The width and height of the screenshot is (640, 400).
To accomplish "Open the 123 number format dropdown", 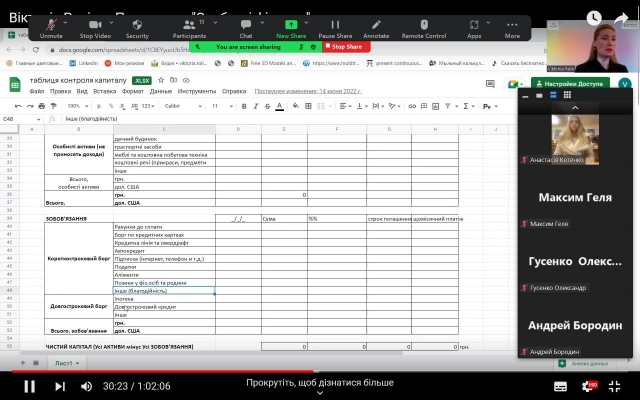I will point(148,106).
